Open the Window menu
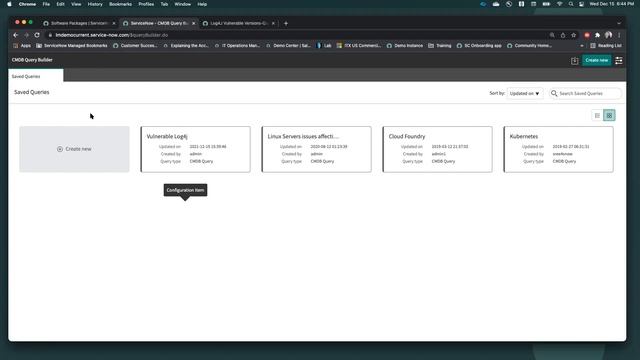This screenshot has width=640, height=360. [182, 4]
